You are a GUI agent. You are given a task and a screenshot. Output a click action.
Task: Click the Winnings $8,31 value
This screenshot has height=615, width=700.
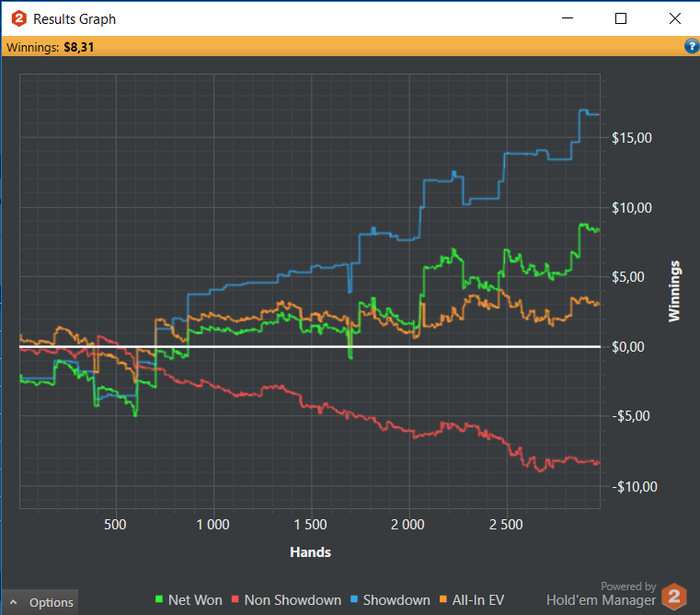click(79, 47)
